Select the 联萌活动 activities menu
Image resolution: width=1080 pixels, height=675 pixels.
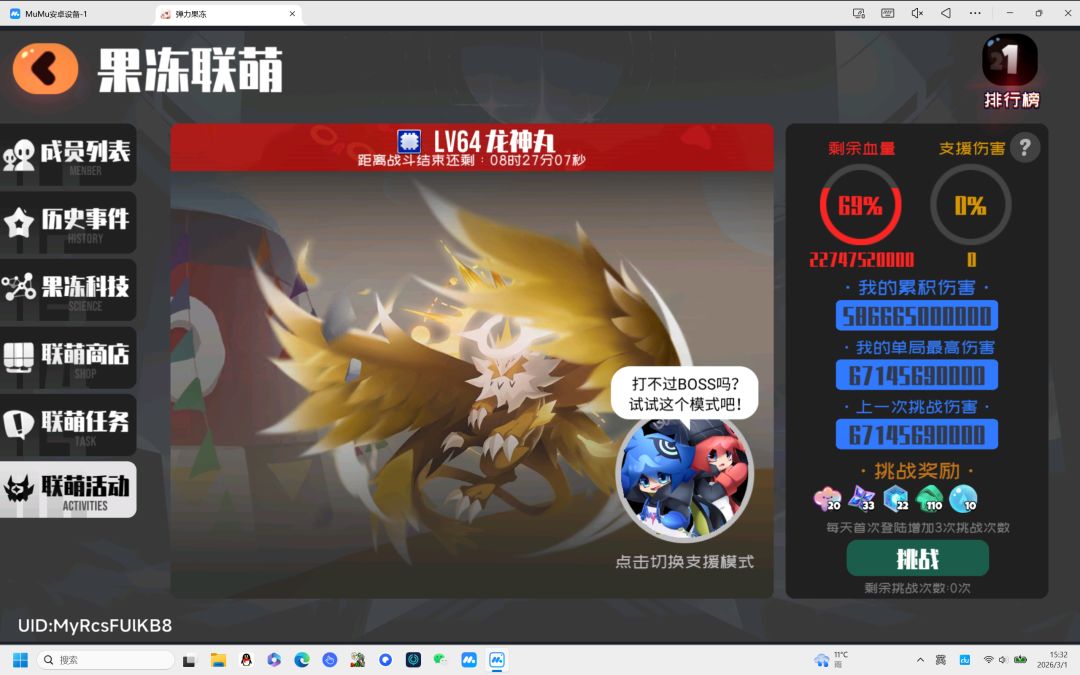coord(68,490)
